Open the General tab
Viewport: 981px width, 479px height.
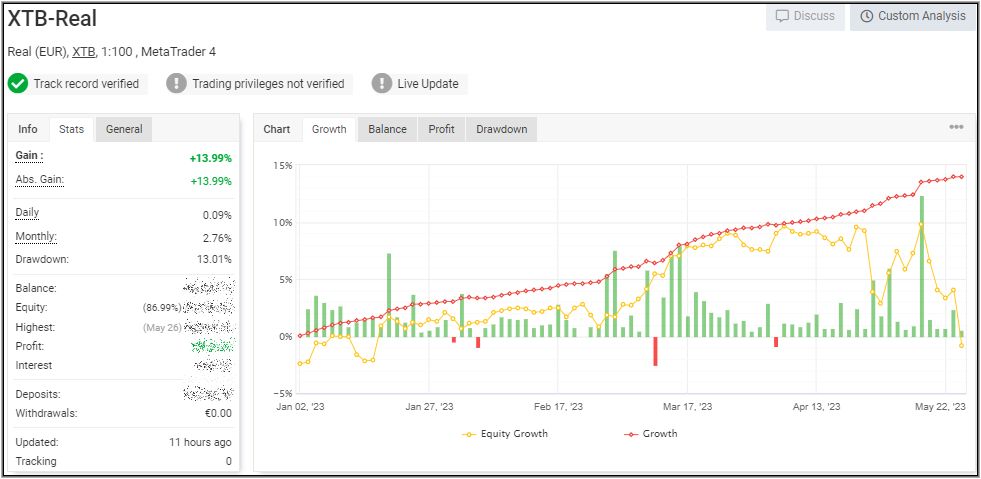pos(124,129)
